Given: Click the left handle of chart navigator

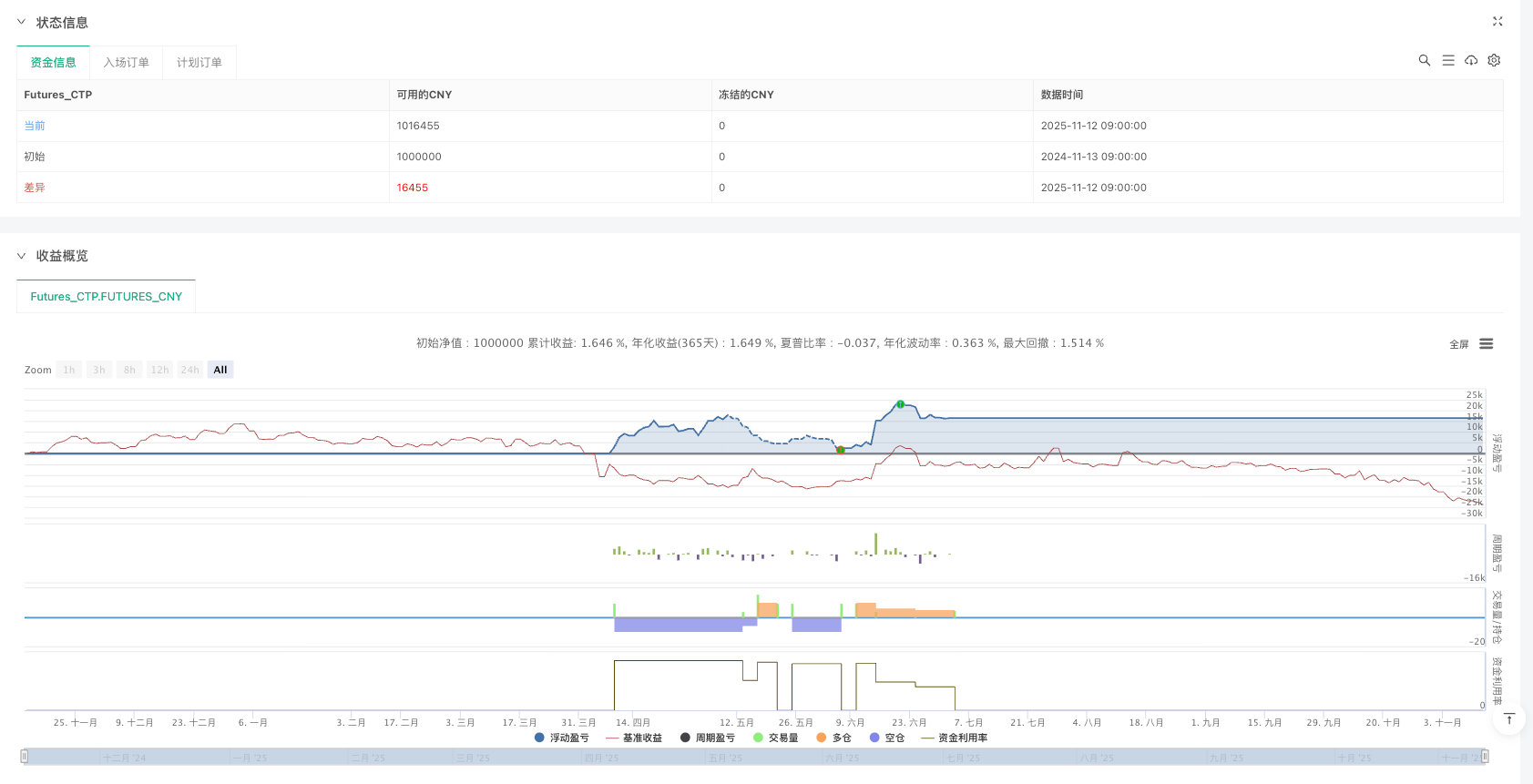Looking at the screenshot, I should click(x=25, y=756).
